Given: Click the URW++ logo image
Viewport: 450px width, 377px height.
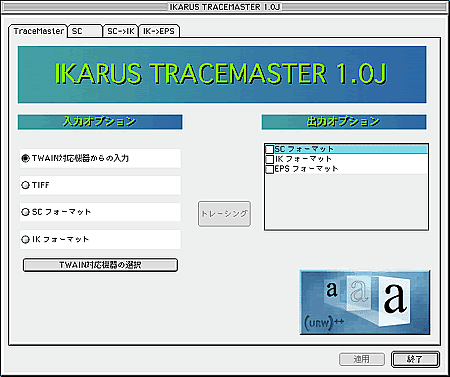Looking at the screenshot, I should [x=365, y=302].
